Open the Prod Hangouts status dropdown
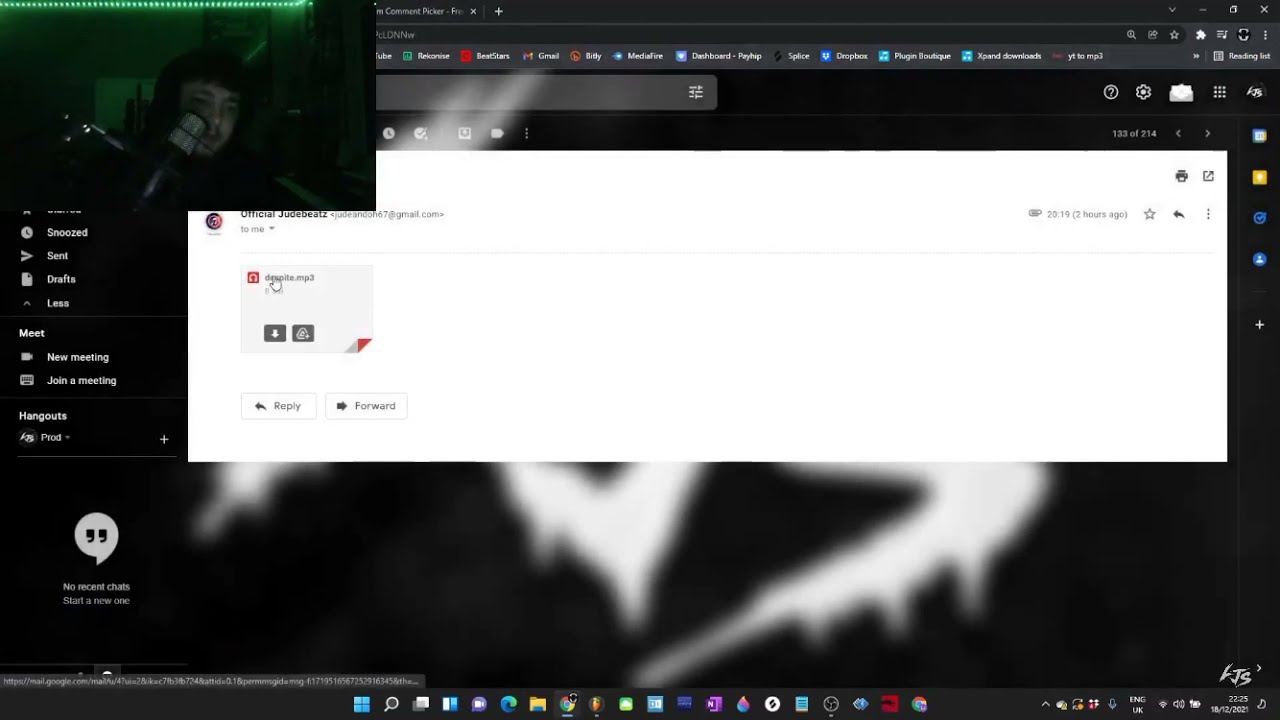Viewport: 1280px width, 720px height. coord(55,437)
